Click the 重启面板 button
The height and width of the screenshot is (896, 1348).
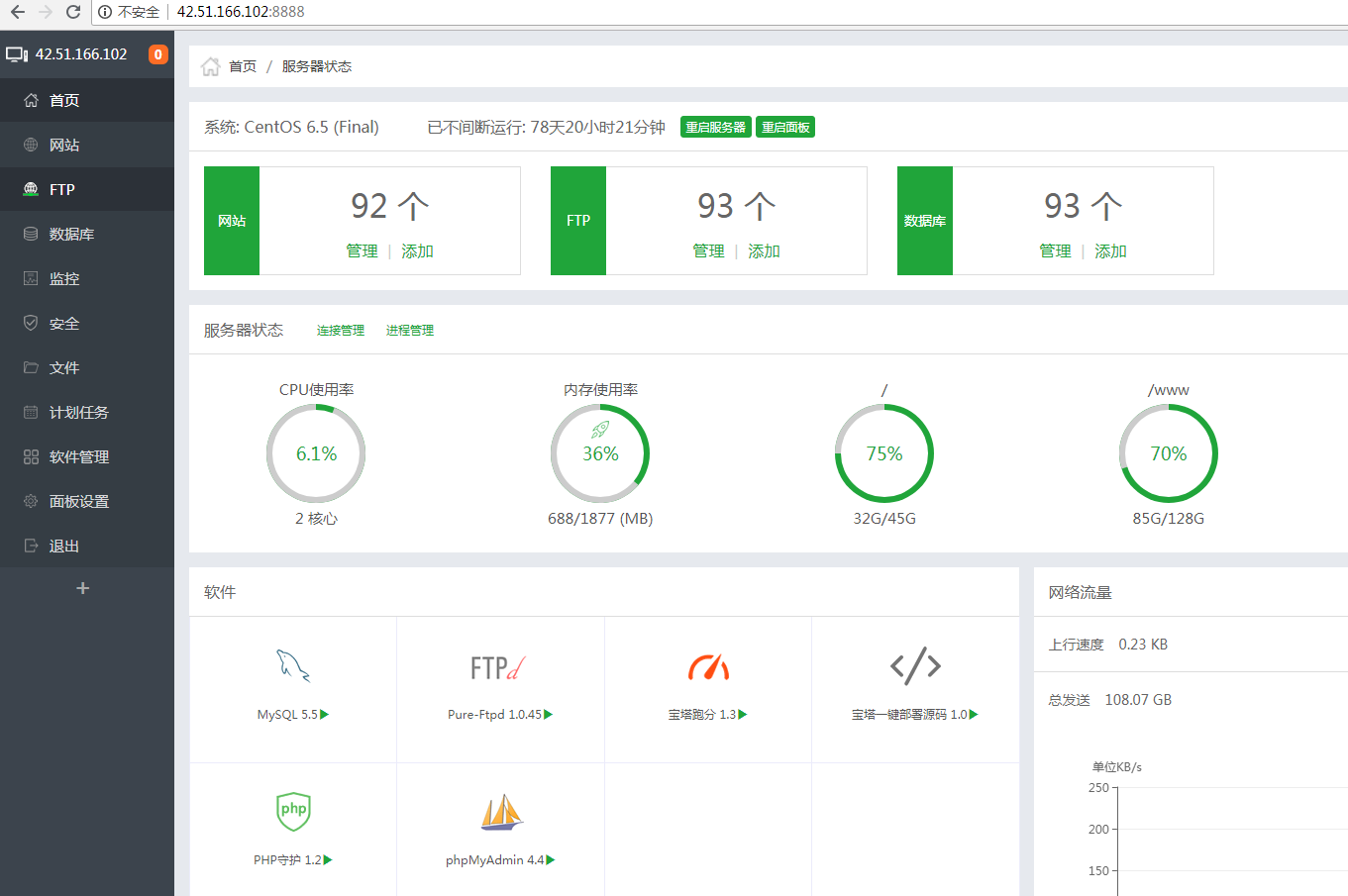(x=785, y=127)
